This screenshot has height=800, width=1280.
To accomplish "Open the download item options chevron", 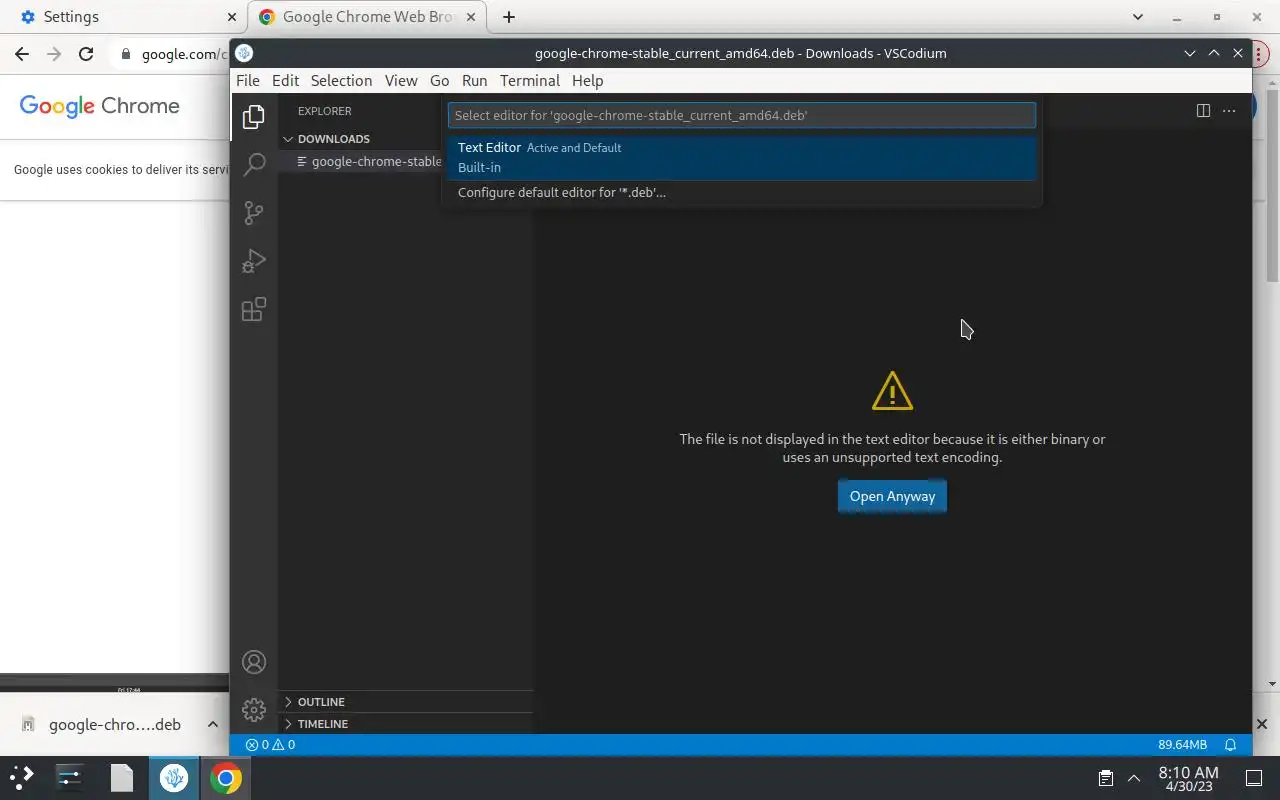I will point(212,724).
